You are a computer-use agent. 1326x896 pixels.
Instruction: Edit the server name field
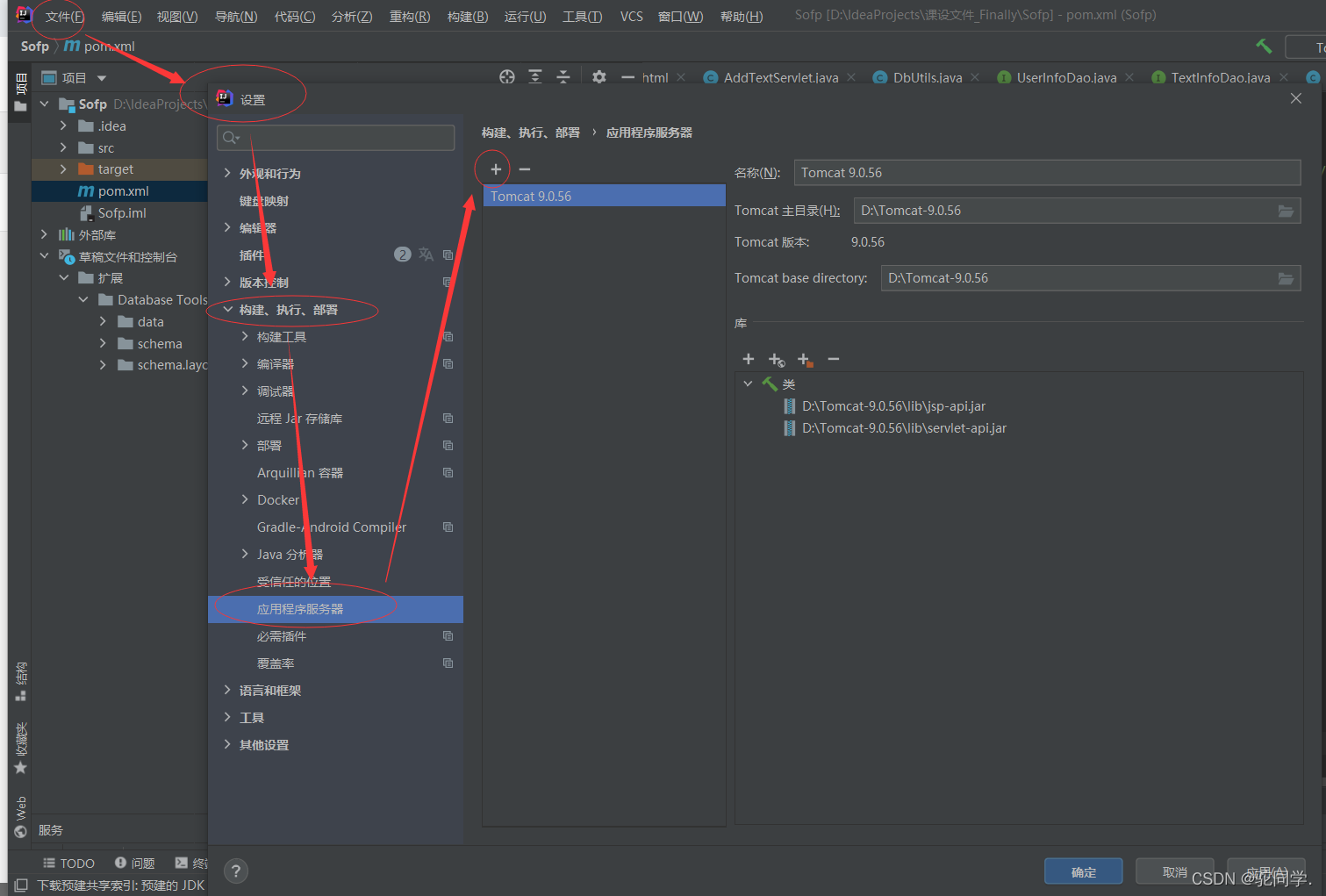coord(1047,173)
